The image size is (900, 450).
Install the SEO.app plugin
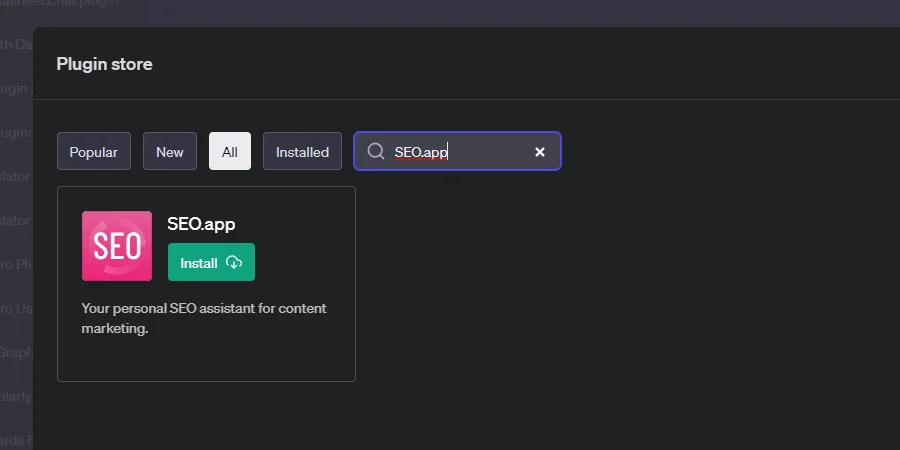(211, 262)
